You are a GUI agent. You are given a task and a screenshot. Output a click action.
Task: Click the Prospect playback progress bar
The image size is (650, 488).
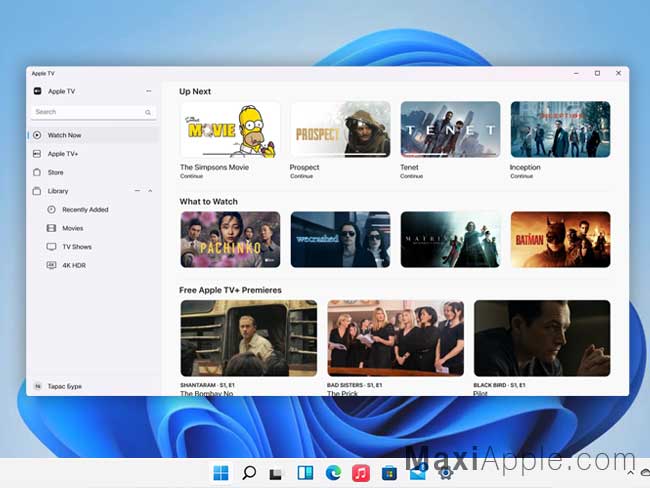pyautogui.click(x=340, y=155)
